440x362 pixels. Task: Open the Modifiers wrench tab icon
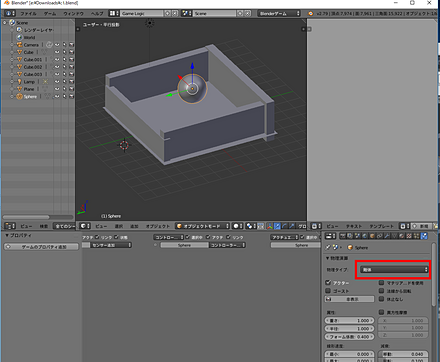(x=387, y=236)
